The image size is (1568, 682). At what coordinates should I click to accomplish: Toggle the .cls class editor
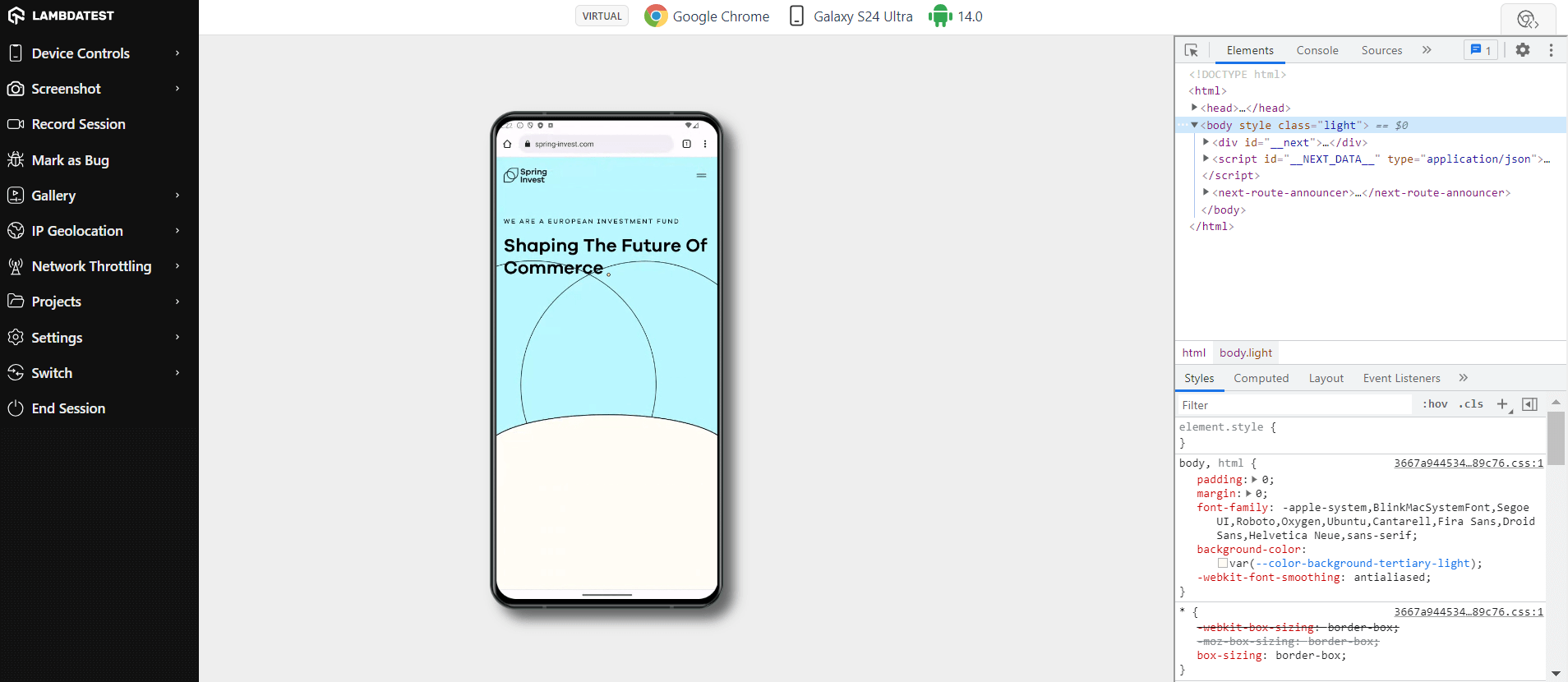1471,404
